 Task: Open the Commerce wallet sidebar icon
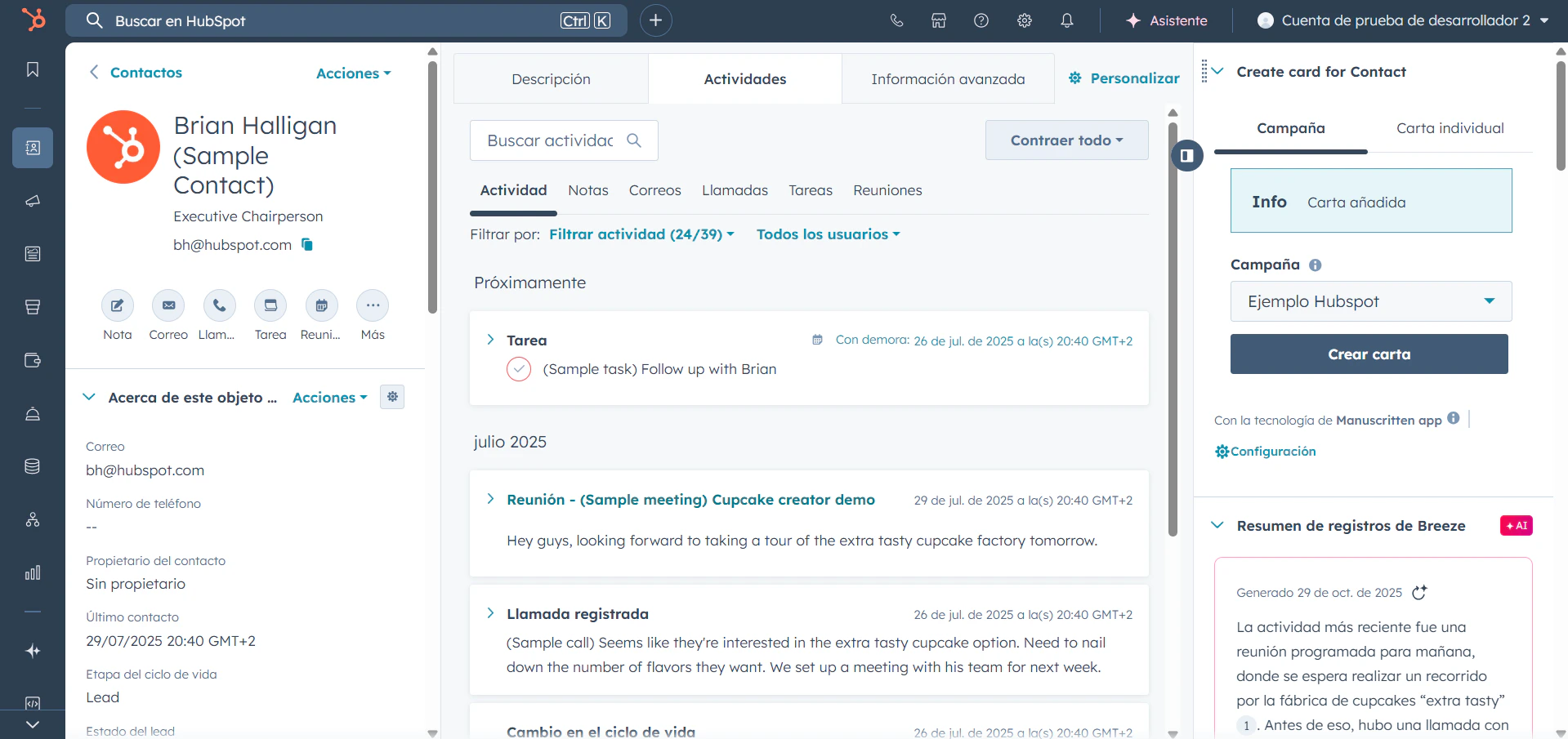[x=33, y=360]
